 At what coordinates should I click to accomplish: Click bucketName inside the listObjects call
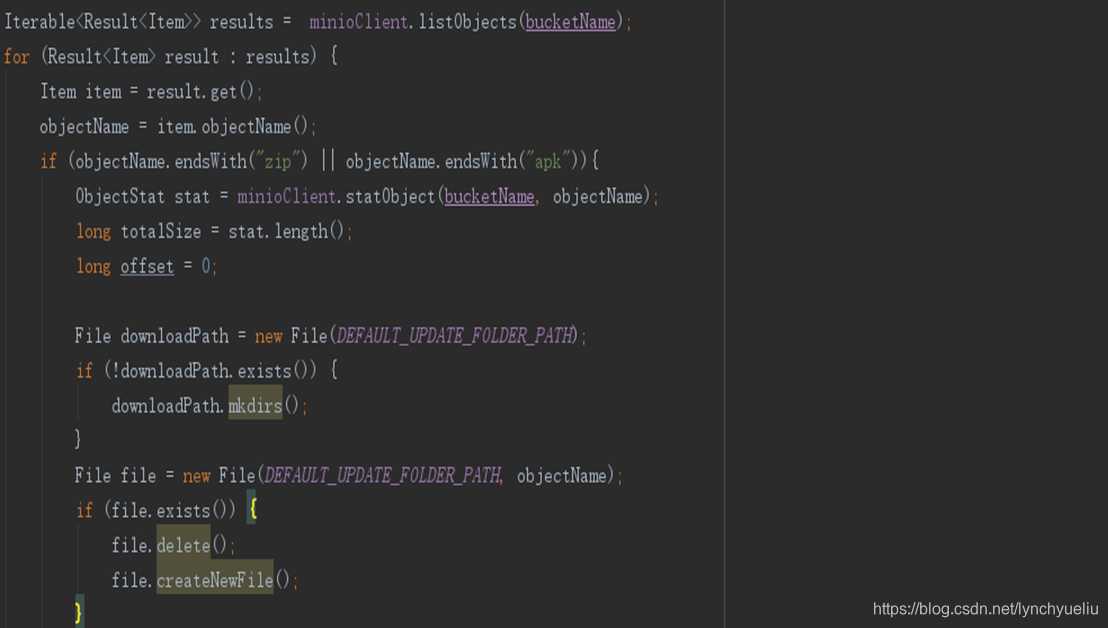(570, 22)
